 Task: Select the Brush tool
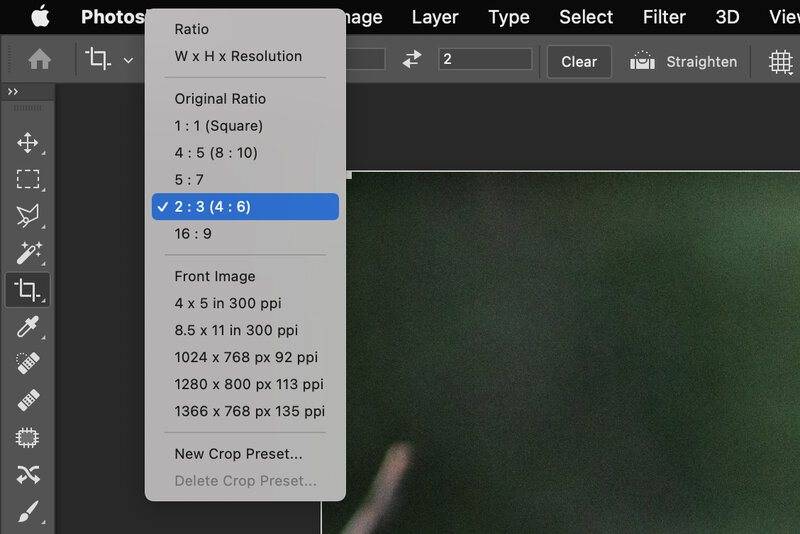click(28, 512)
